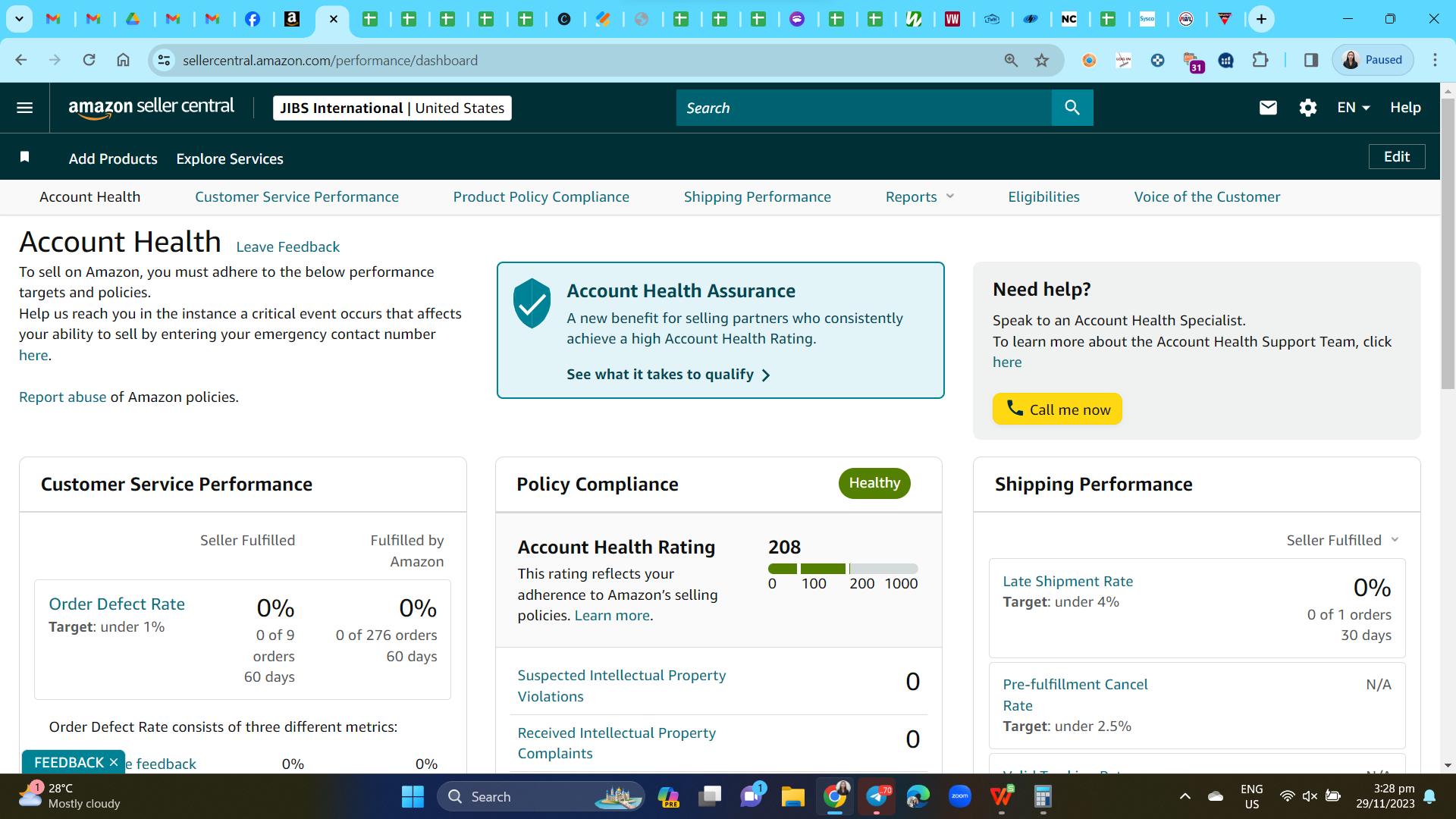The image size is (1456, 819).
Task: Open the Late Shipment Rate link
Action: point(1068,582)
